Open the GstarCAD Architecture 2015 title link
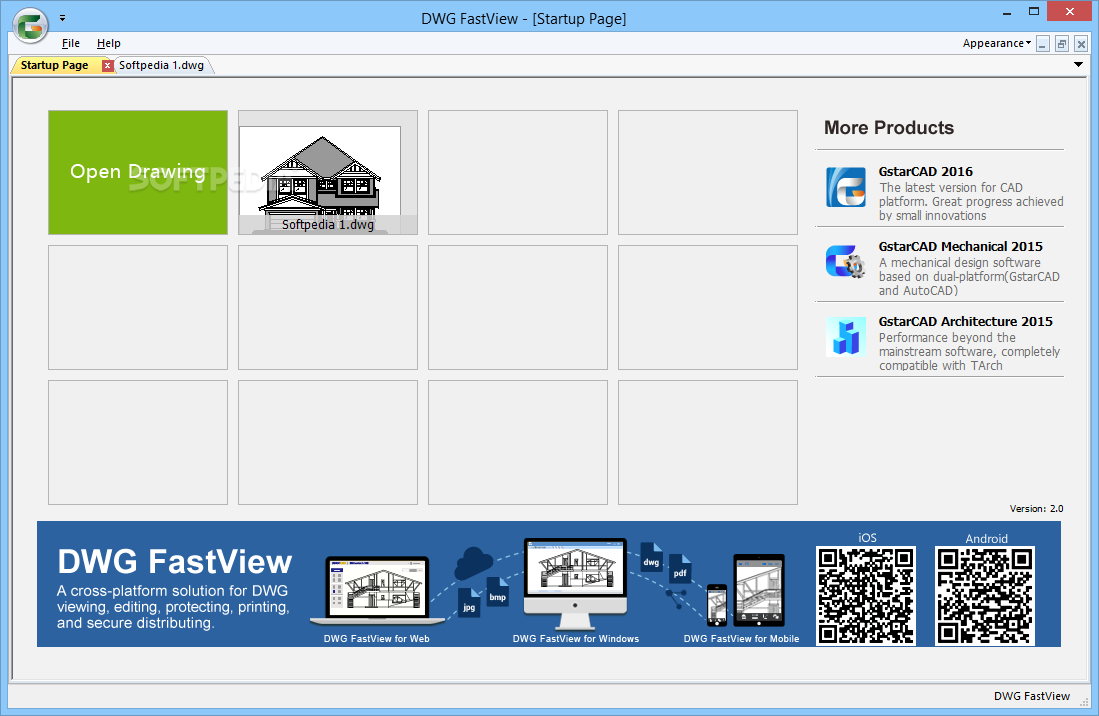The image size is (1099, 716). pyautogui.click(x=965, y=322)
